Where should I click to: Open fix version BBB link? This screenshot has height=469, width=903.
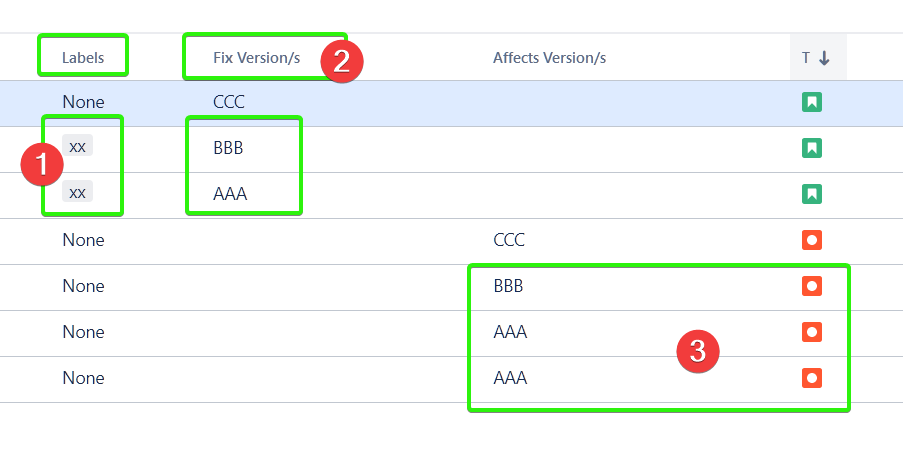click(228, 148)
